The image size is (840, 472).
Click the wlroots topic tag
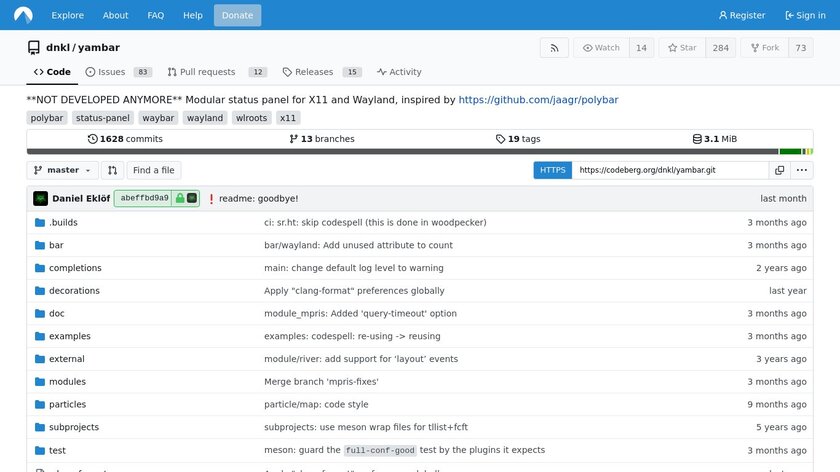tap(251, 118)
